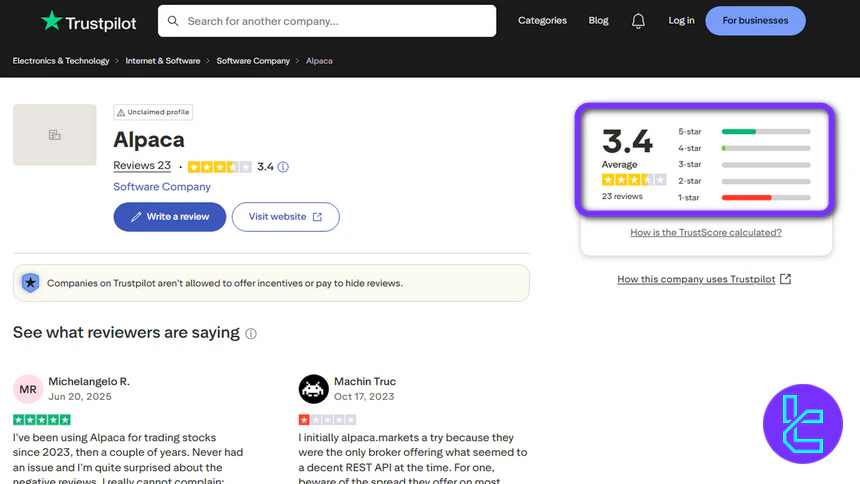This screenshot has width=860, height=484.
Task: Open the Blog menu item
Action: pyautogui.click(x=598, y=20)
